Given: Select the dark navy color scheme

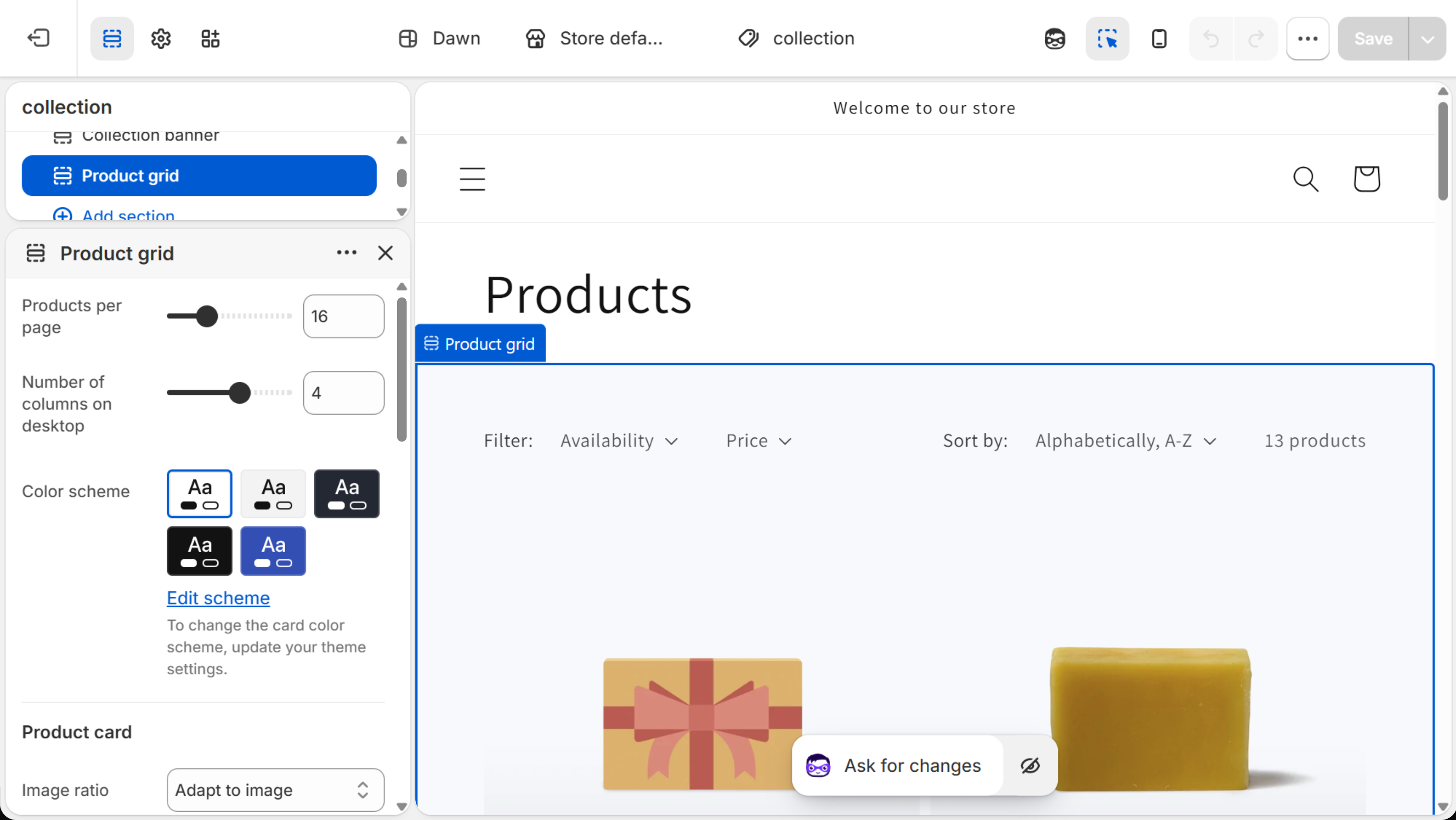Looking at the screenshot, I should 347,493.
